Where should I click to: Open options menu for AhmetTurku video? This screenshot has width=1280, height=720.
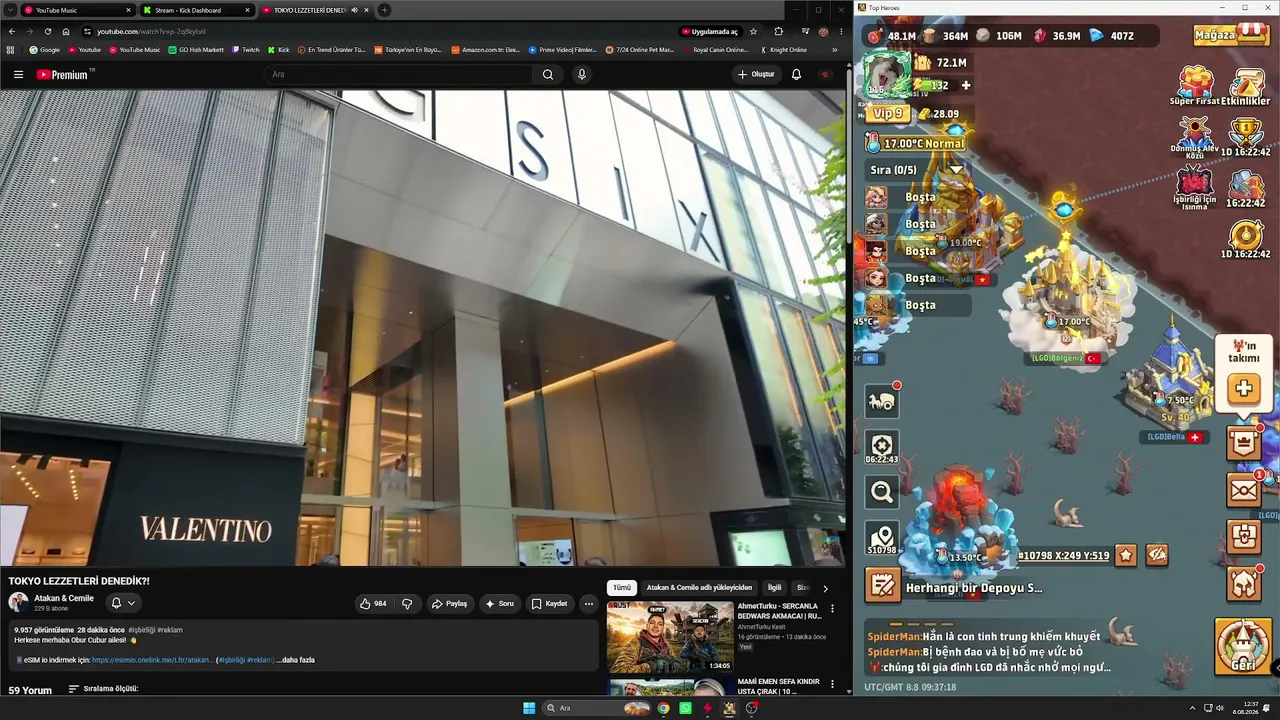point(832,608)
